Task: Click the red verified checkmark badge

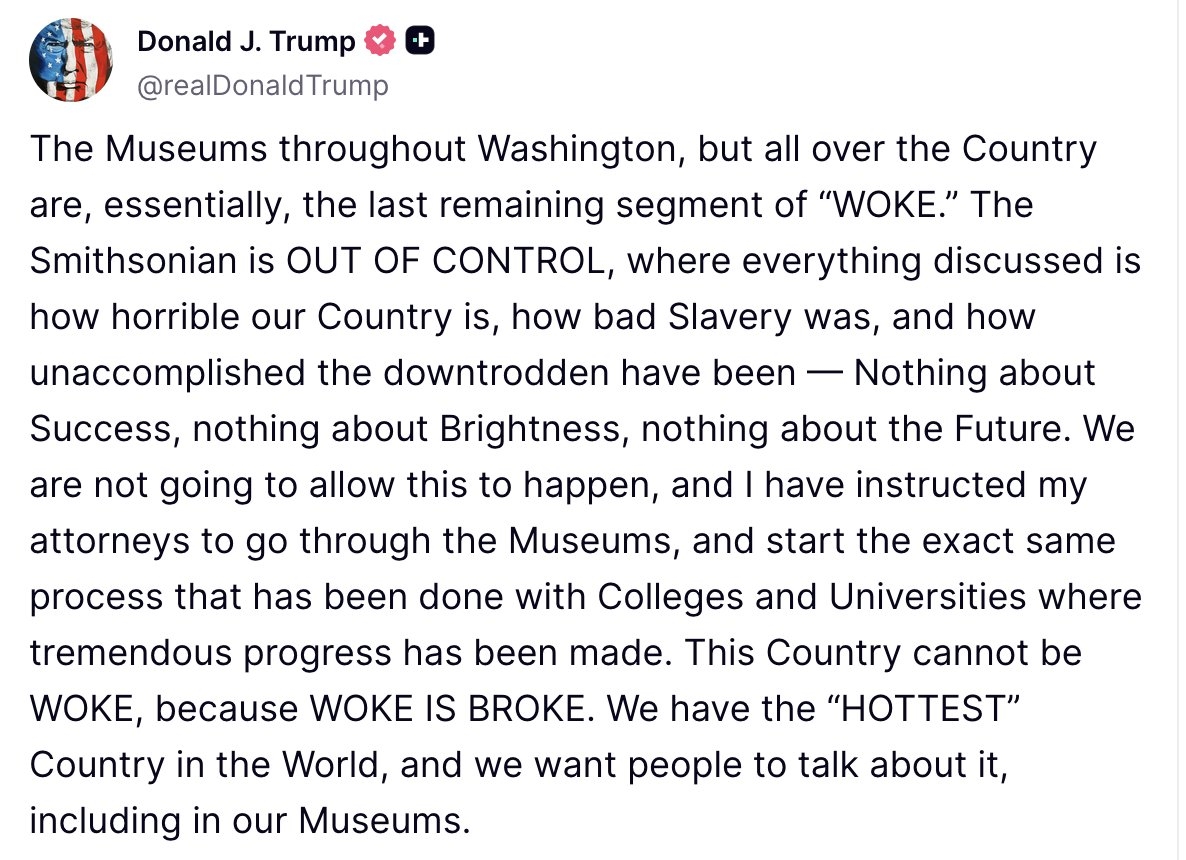Action: [379, 41]
